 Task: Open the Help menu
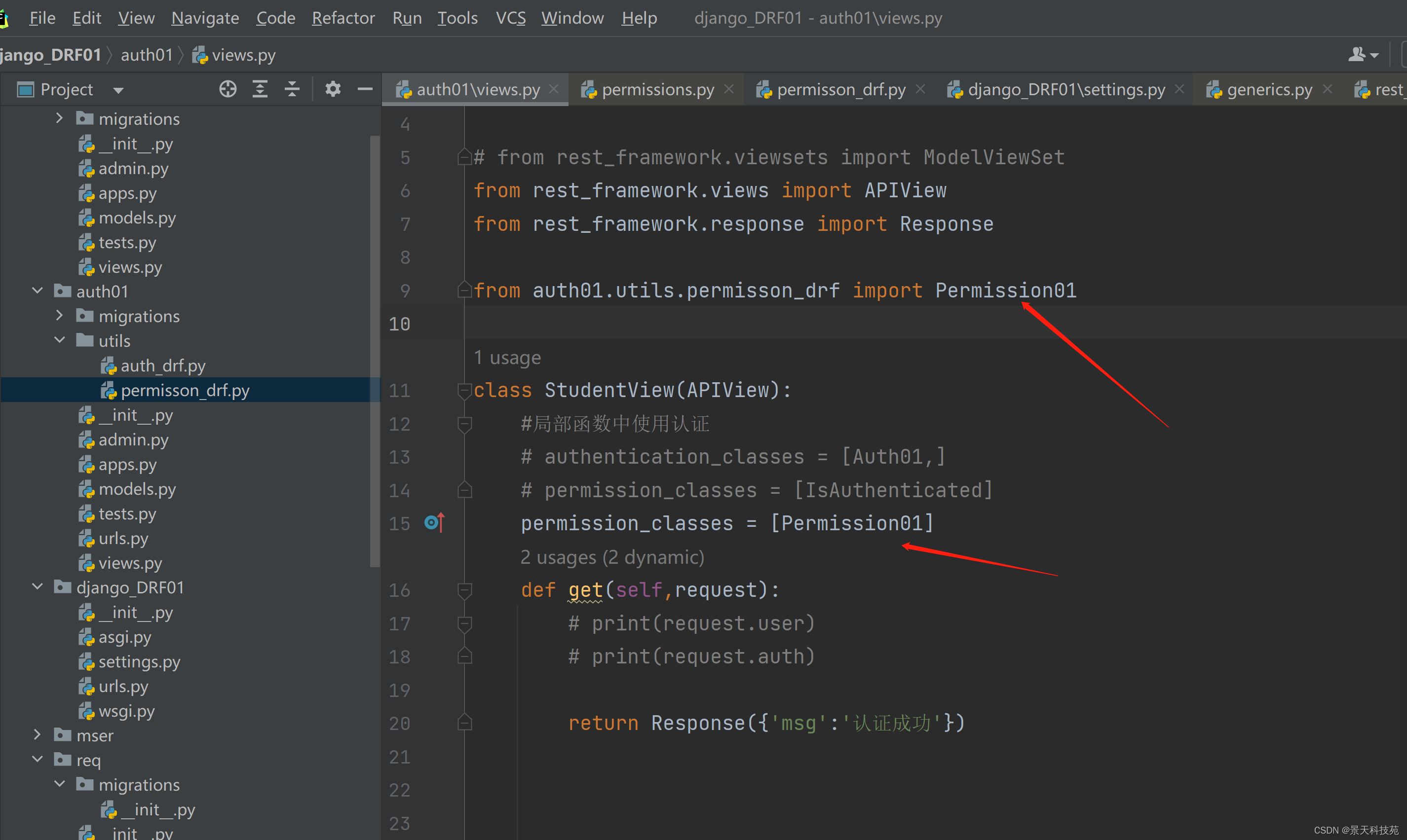coord(639,18)
